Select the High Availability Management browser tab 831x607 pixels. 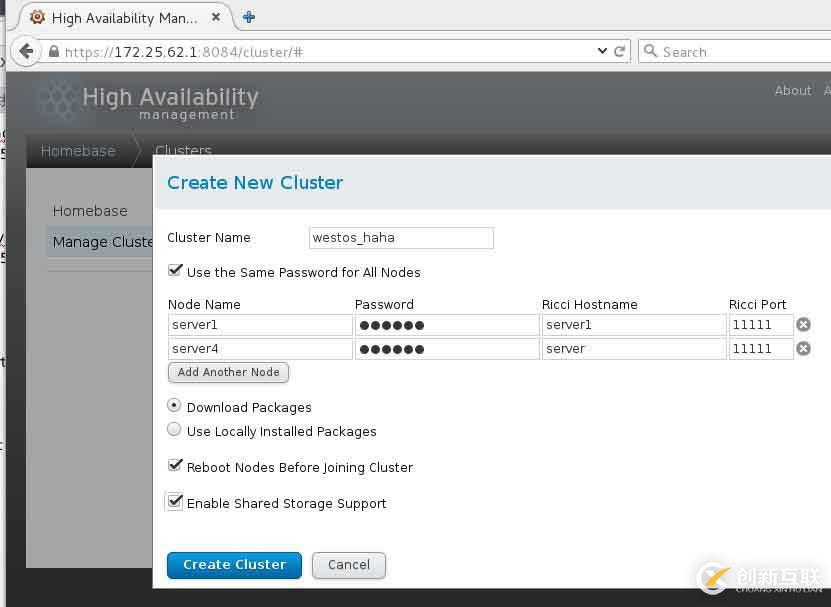click(125, 18)
